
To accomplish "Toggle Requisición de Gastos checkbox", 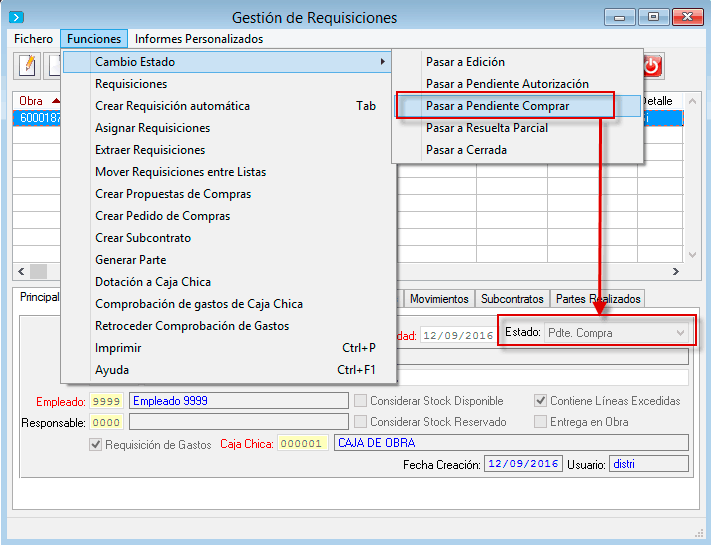I will 95,444.
